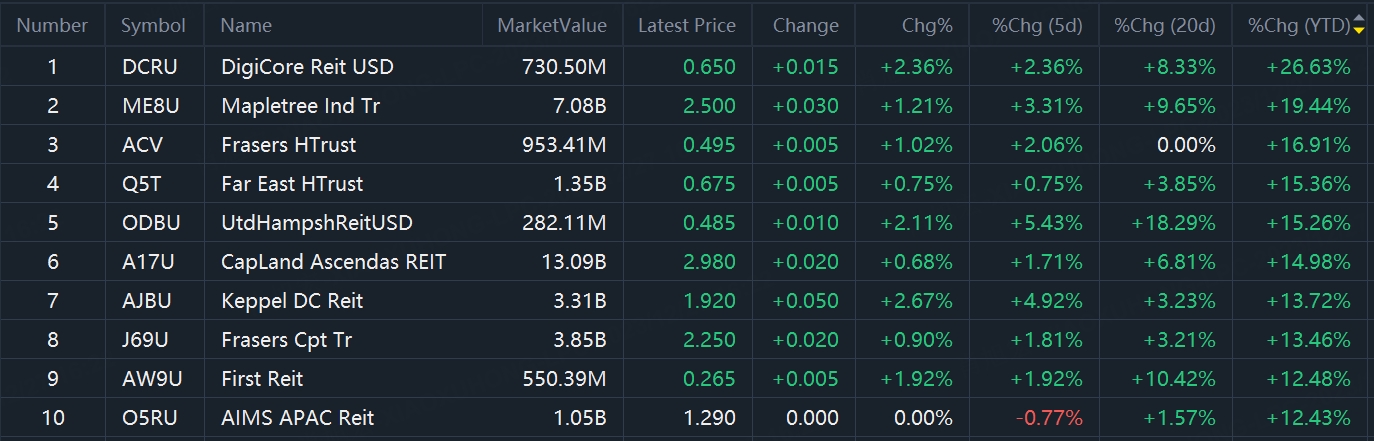The width and height of the screenshot is (1374, 441).
Task: Select the Change column header
Action: coord(805,25)
